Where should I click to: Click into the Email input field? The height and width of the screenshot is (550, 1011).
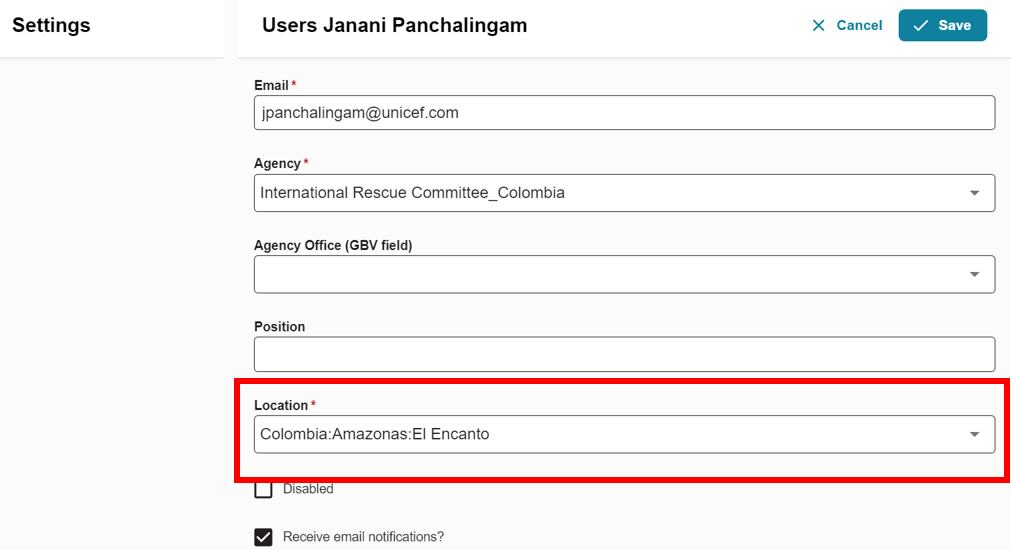(624, 113)
